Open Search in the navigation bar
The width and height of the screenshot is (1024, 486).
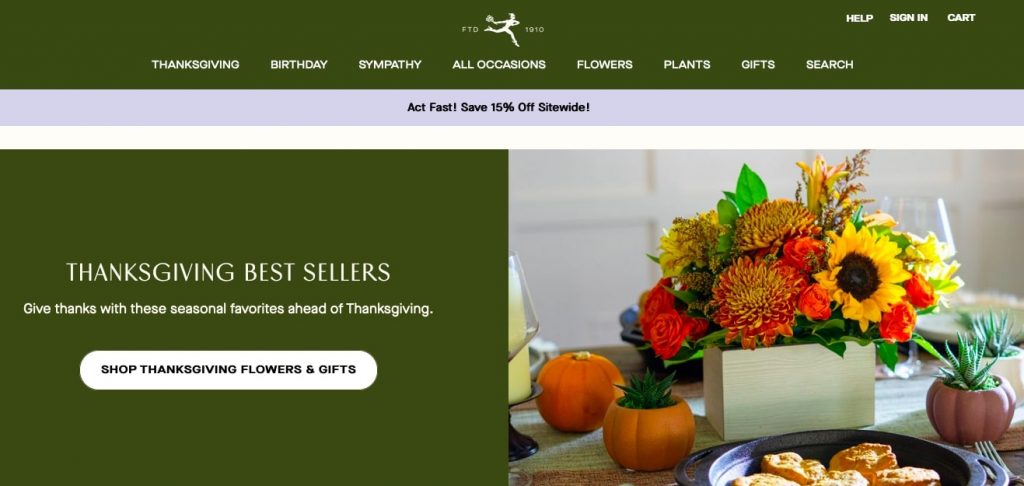click(829, 65)
